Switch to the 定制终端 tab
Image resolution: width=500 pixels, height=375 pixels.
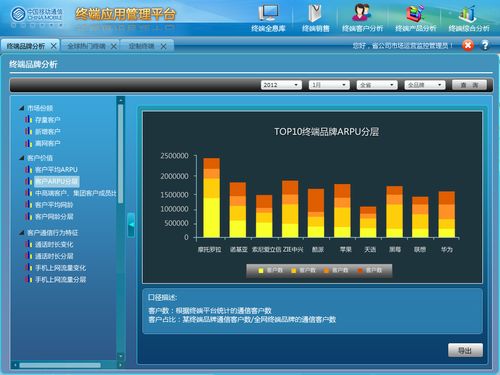pyautogui.click(x=147, y=46)
